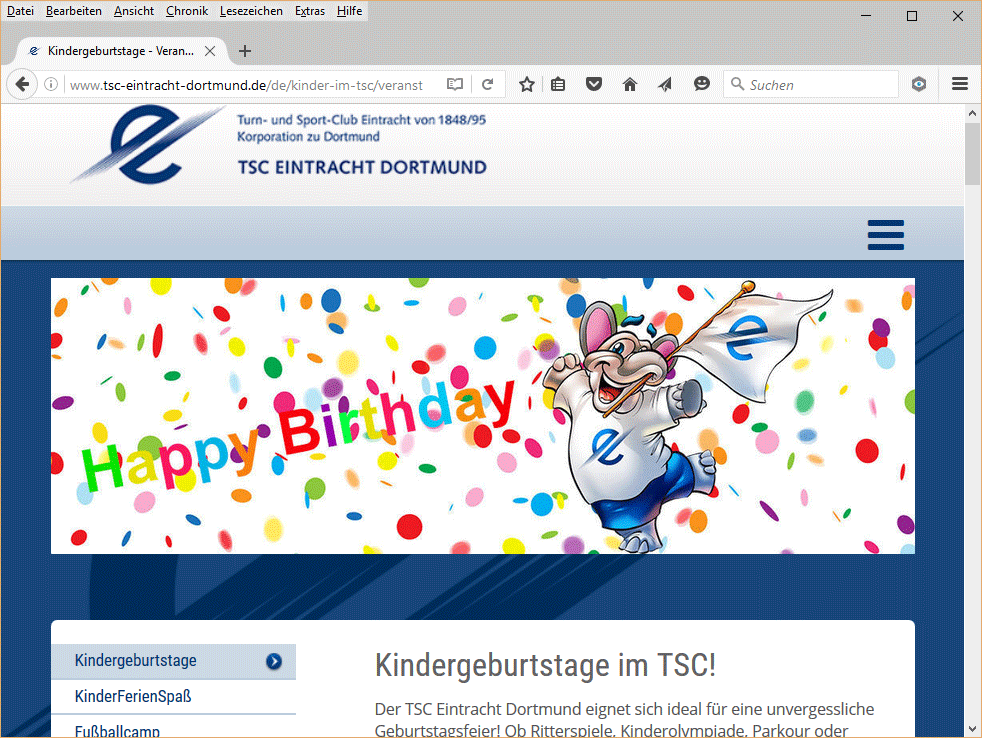Screen dimensions: 982x738
Task: Minimize the browser window
Action: [866, 16]
